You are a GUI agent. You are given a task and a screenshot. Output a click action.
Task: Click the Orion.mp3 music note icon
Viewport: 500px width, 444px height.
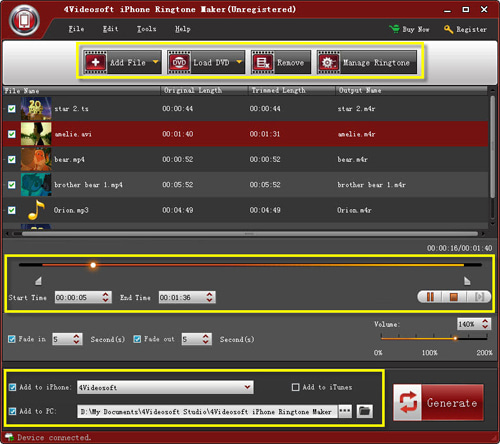[36, 210]
